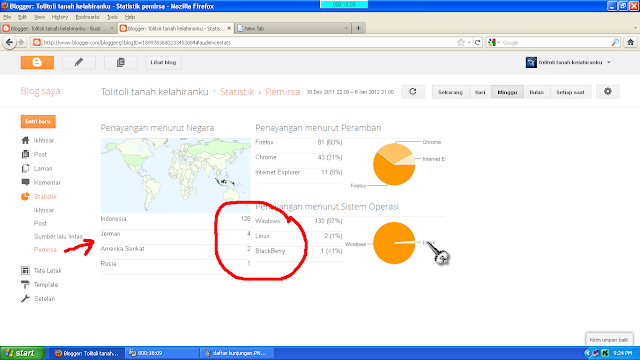Image resolution: width=640 pixels, height=360 pixels.
Task: Click the Kirim umpan balik button
Action: click(x=609, y=340)
